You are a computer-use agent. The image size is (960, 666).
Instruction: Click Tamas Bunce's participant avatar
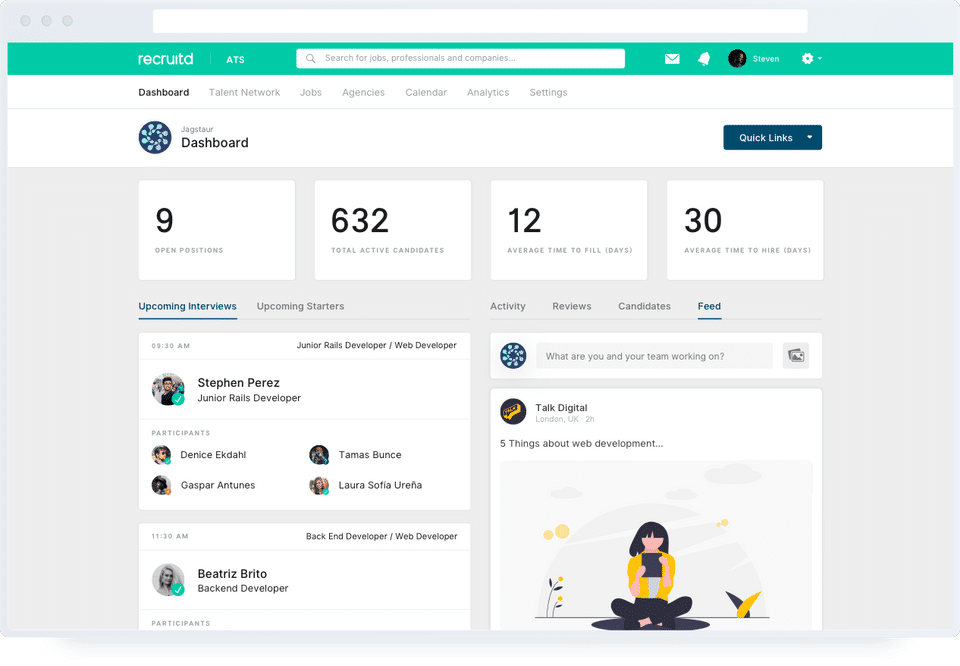[319, 455]
